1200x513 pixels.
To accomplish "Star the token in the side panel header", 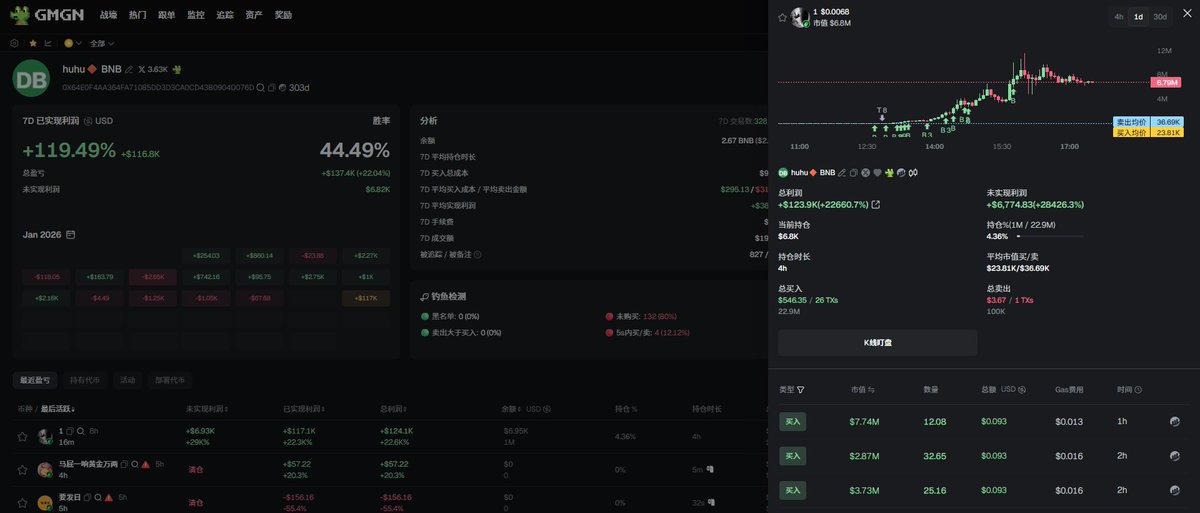I will (782, 17).
